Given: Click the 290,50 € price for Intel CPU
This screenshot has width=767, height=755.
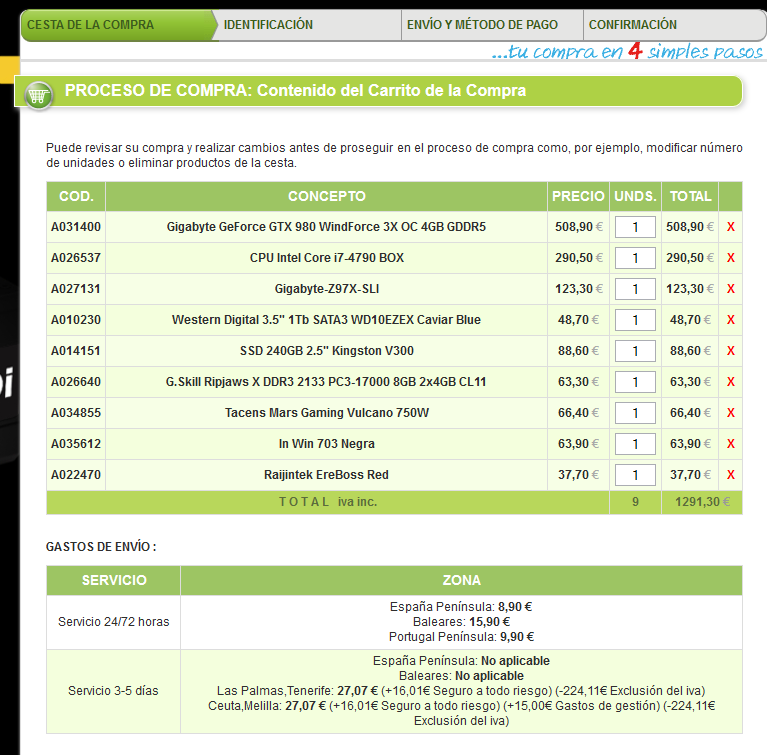Looking at the screenshot, I should click(x=579, y=258).
